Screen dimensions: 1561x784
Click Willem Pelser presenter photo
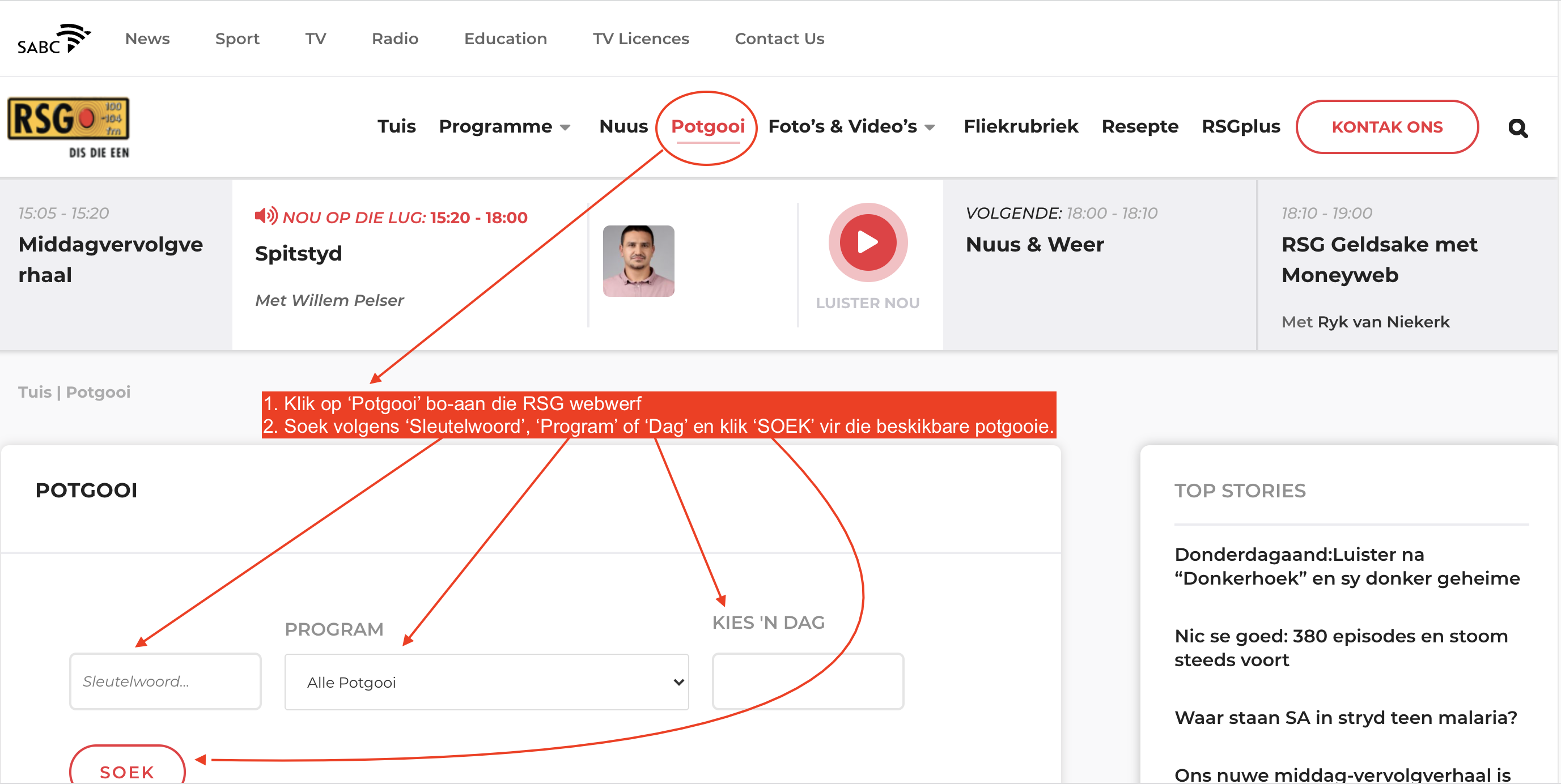tap(638, 261)
